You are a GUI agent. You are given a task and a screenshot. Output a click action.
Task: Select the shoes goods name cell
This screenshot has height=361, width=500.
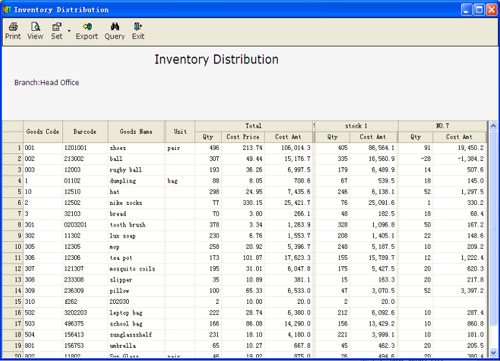[136, 148]
